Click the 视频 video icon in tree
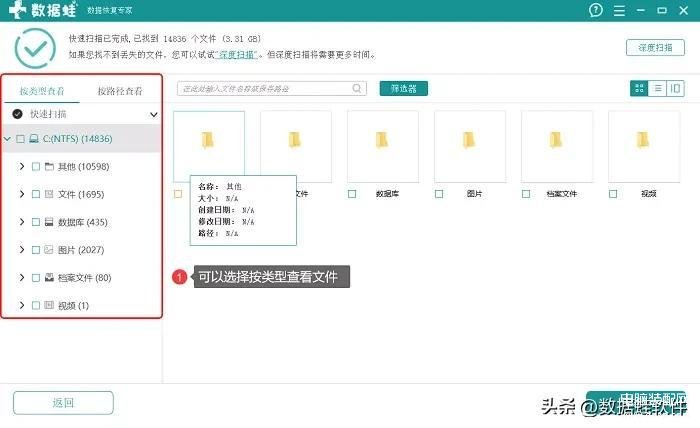Screen dimensions: 700x428 pyautogui.click(x=49, y=305)
